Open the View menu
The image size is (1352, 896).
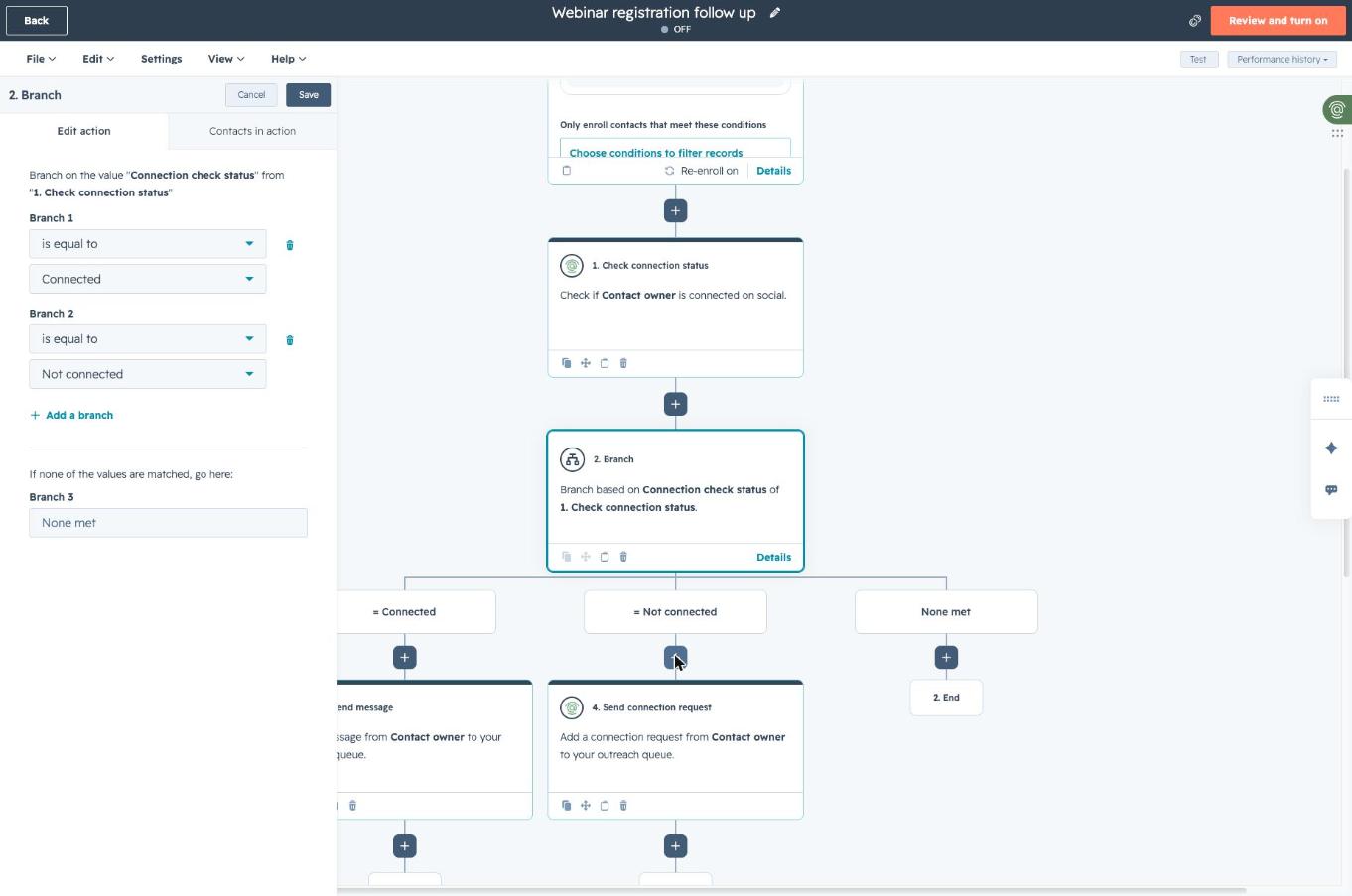(226, 59)
